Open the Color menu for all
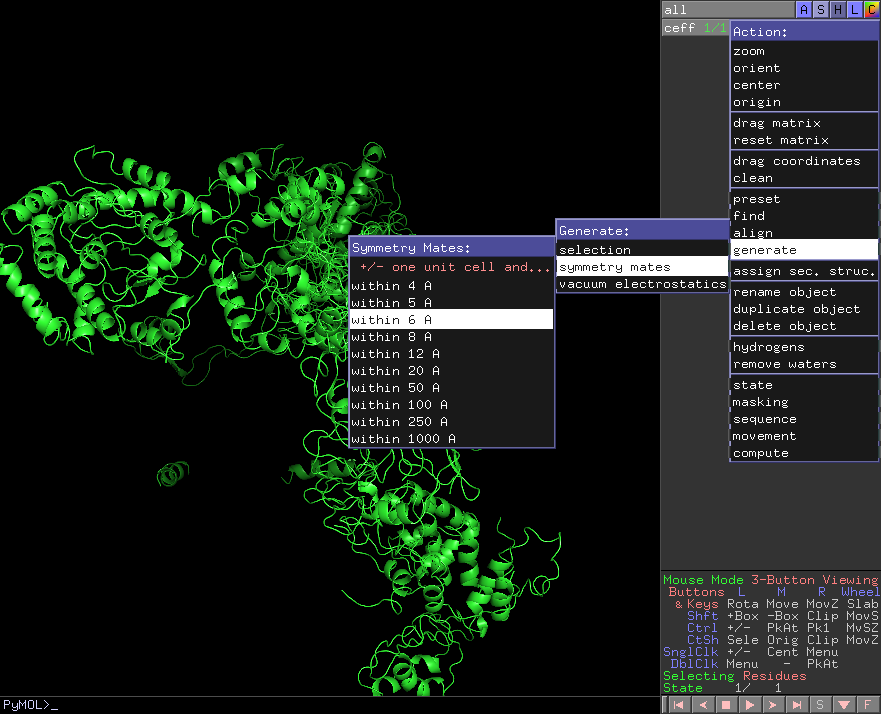This screenshot has width=881, height=714. coord(871,10)
